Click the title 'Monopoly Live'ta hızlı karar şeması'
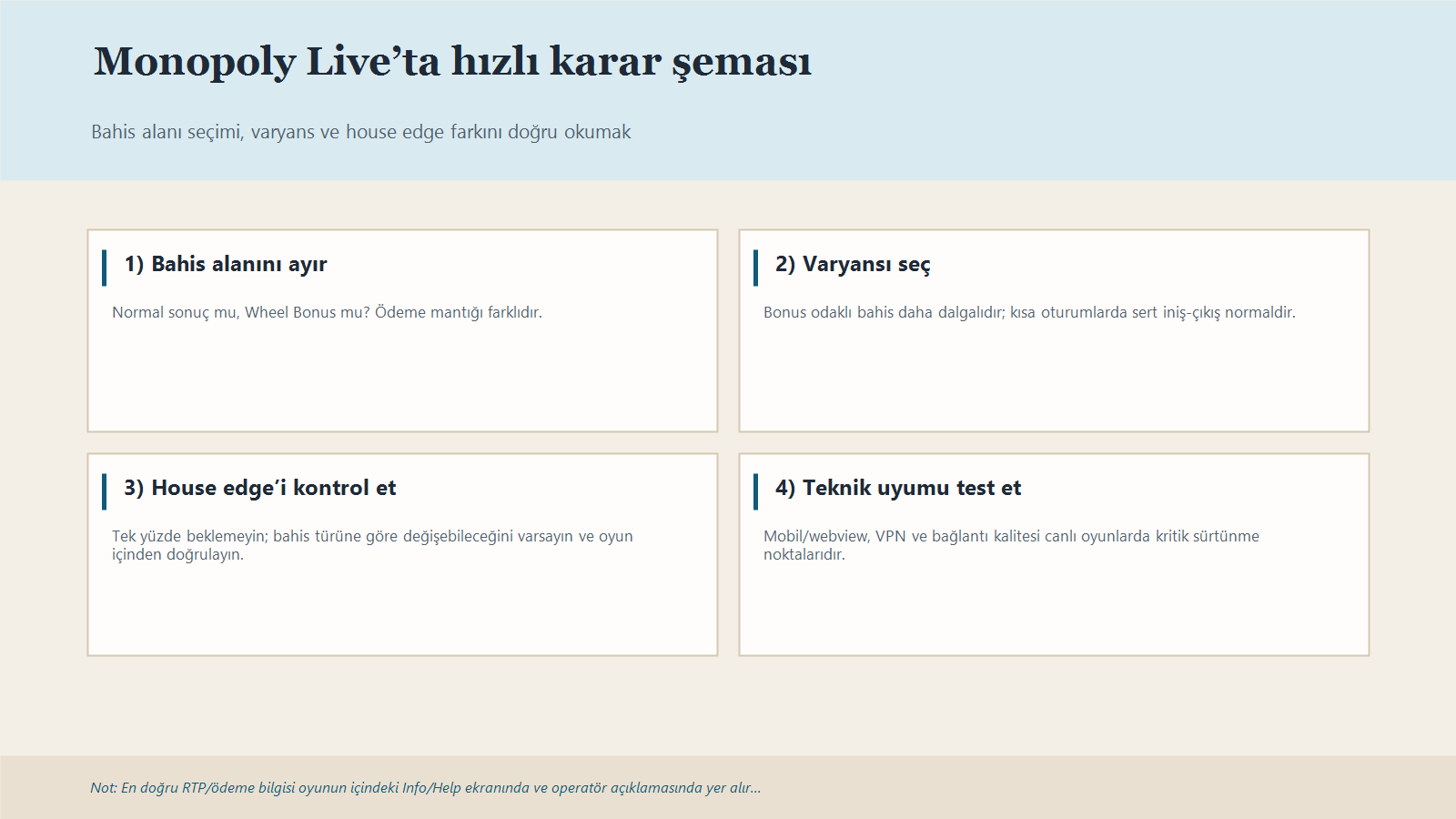 pyautogui.click(x=452, y=62)
